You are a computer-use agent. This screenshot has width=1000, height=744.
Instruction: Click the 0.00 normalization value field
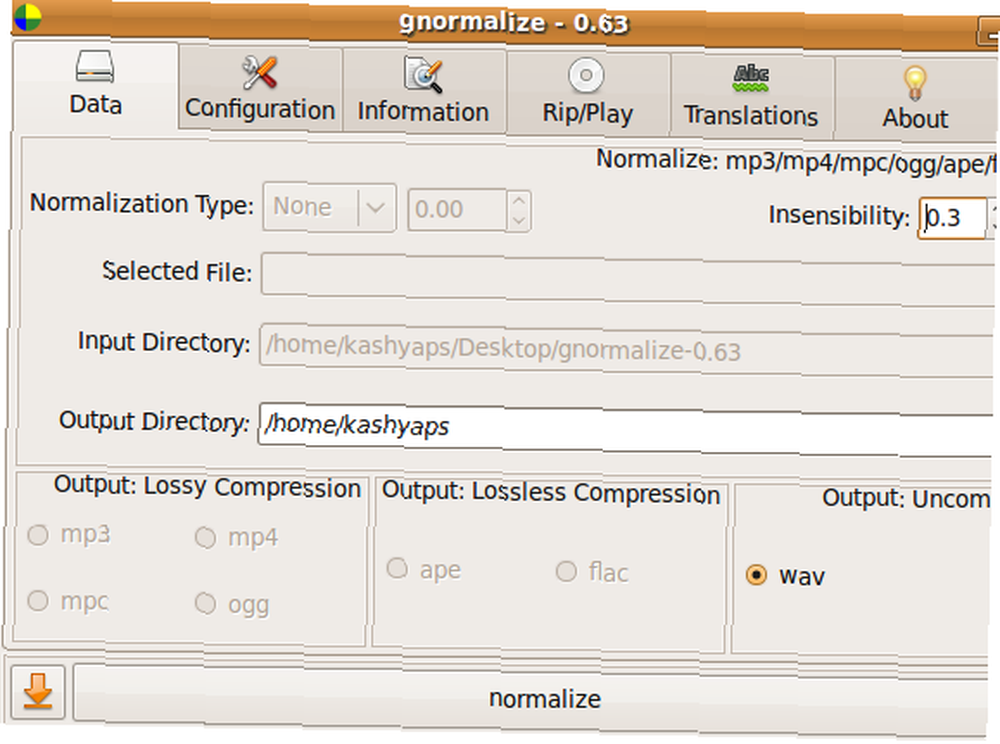(x=458, y=210)
